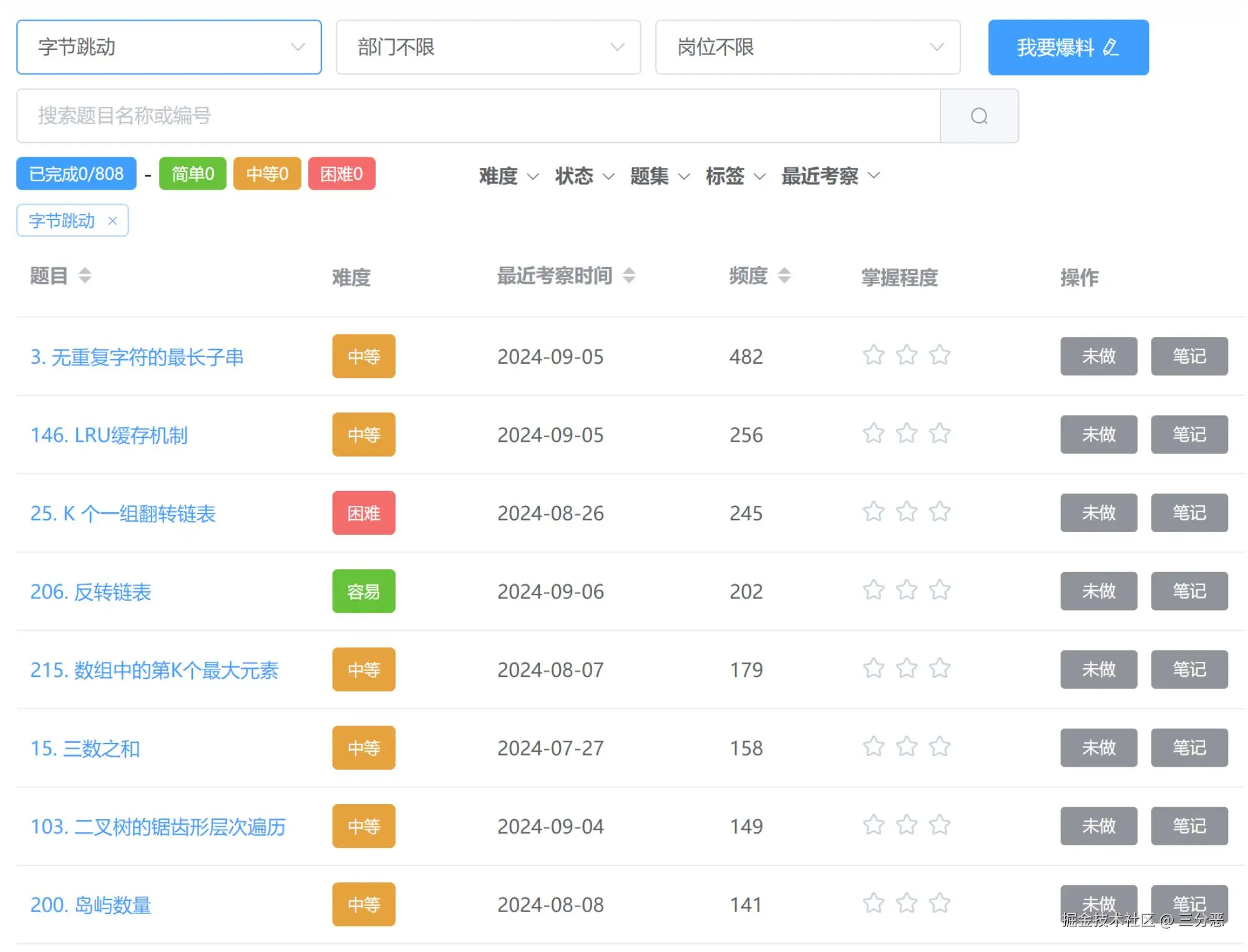Open problem link 200. 岛屿数量
Viewport: 1248px width, 952px height.
pos(91,905)
